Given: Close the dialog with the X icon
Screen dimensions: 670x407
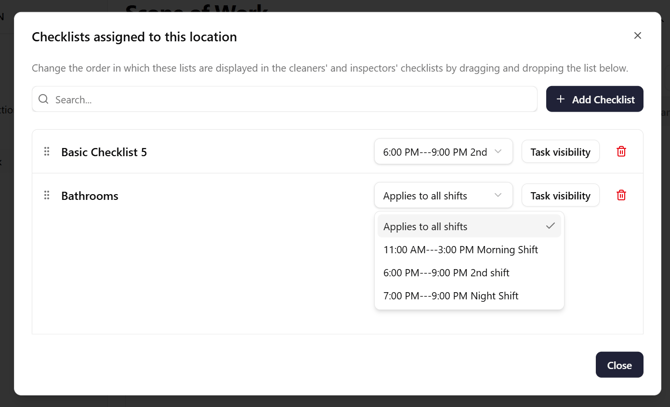Looking at the screenshot, I should coord(637,36).
